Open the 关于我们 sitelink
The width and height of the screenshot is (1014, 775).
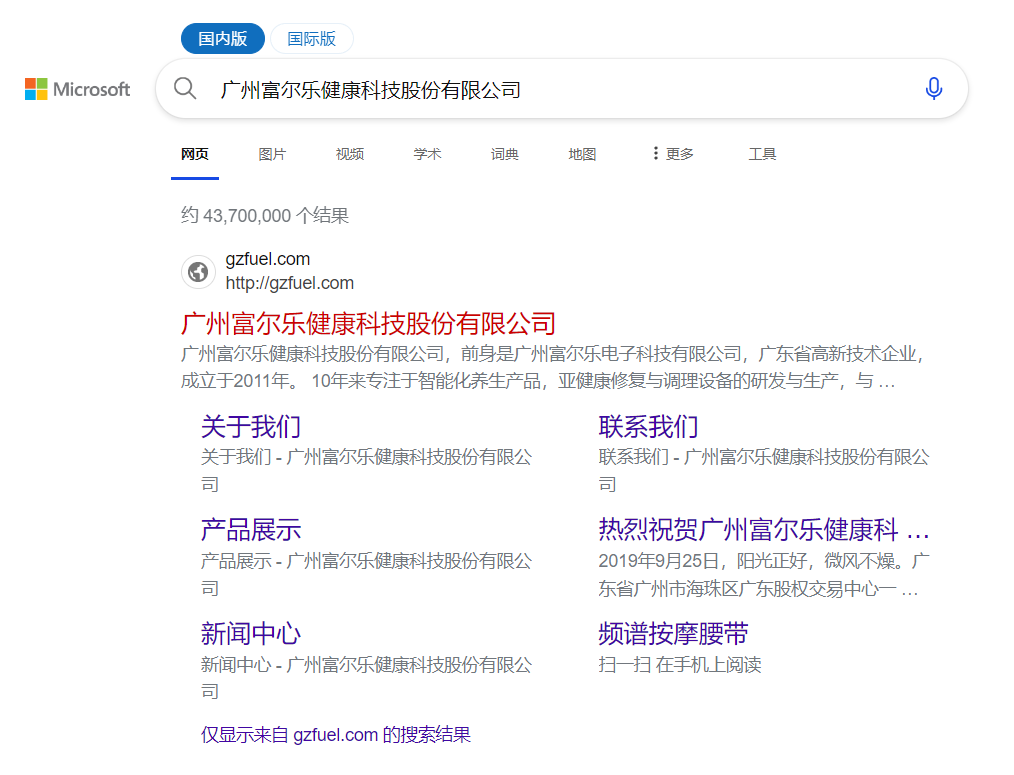click(251, 427)
